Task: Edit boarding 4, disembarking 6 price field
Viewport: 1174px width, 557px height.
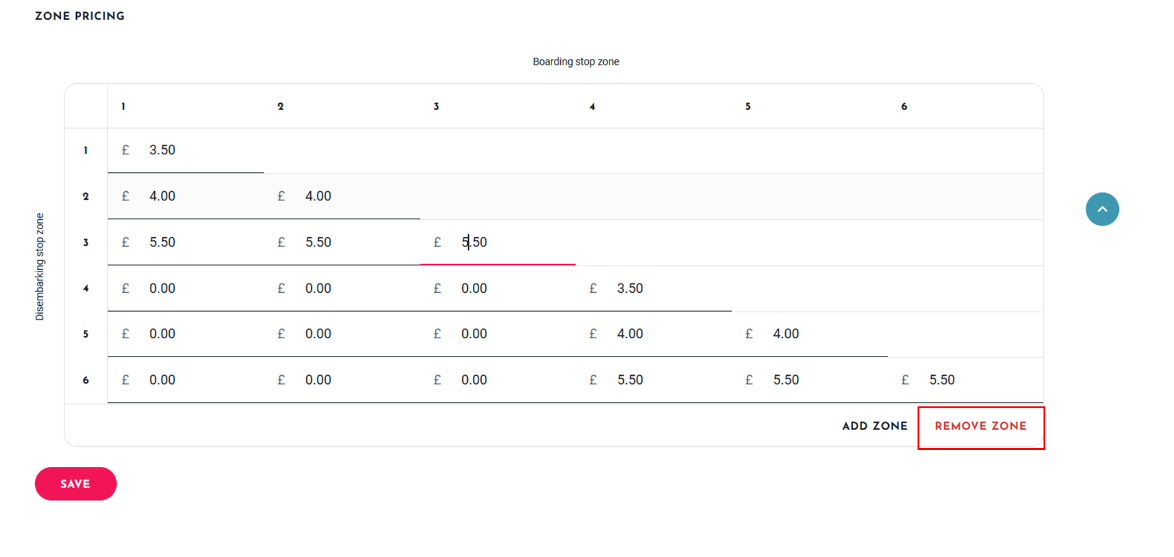Action: [654, 380]
